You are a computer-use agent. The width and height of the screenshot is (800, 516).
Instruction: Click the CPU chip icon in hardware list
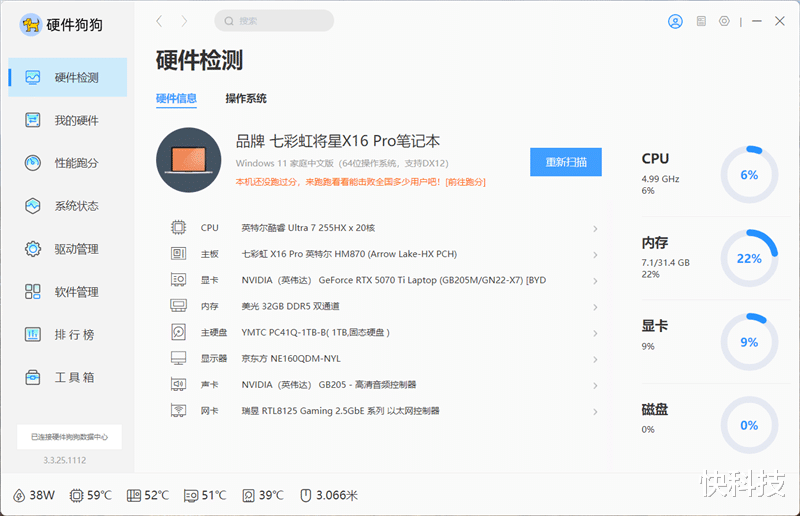pyautogui.click(x=179, y=227)
